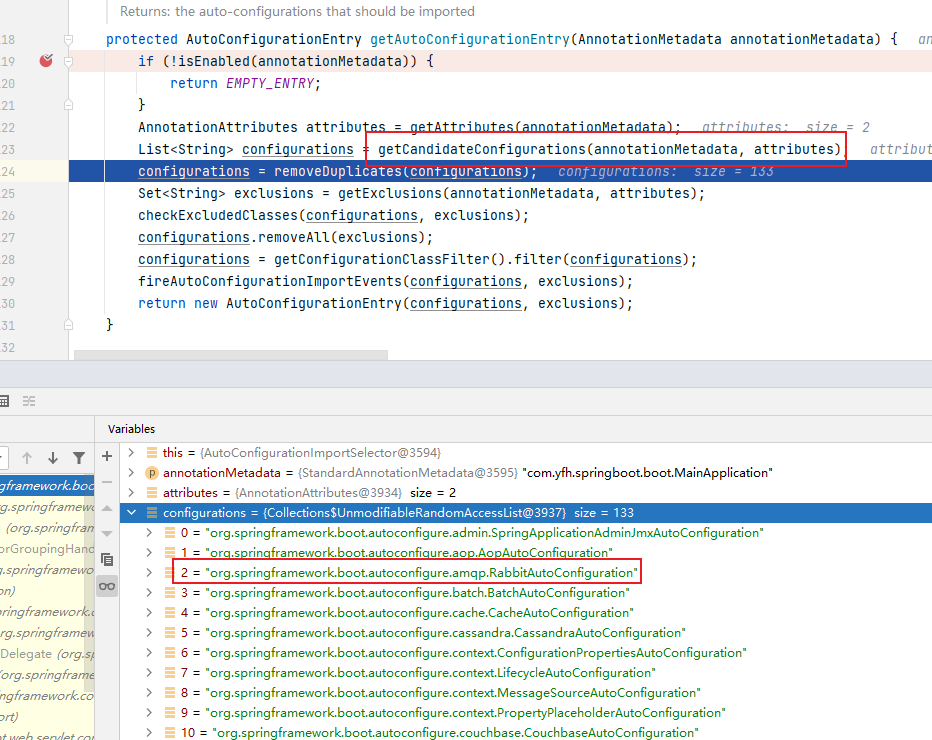Select element 1 AopAutoConfiguration
Viewport: 932px width, 740px height.
point(526,553)
